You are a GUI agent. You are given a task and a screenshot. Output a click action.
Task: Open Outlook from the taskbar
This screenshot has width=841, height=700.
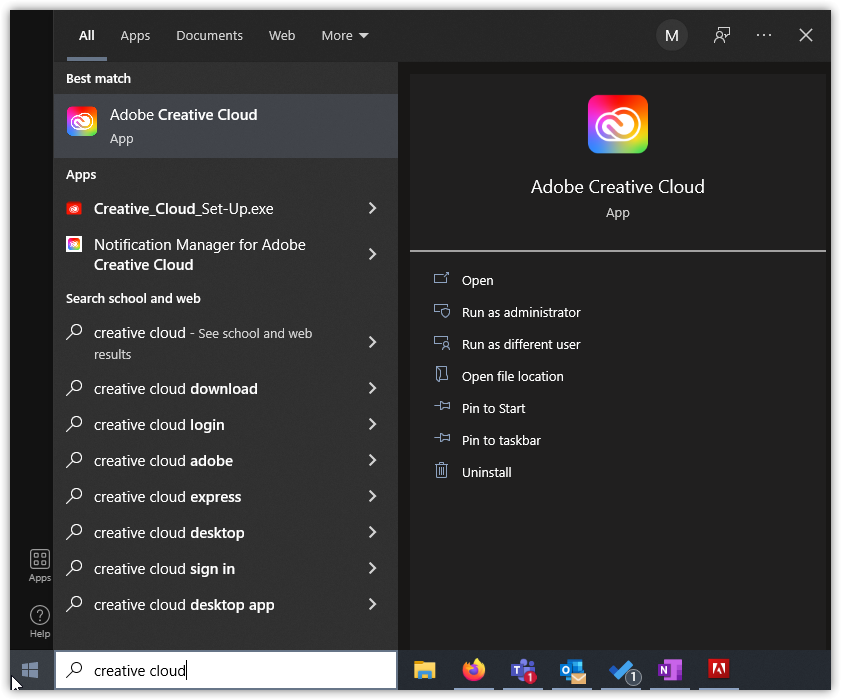pyautogui.click(x=572, y=671)
